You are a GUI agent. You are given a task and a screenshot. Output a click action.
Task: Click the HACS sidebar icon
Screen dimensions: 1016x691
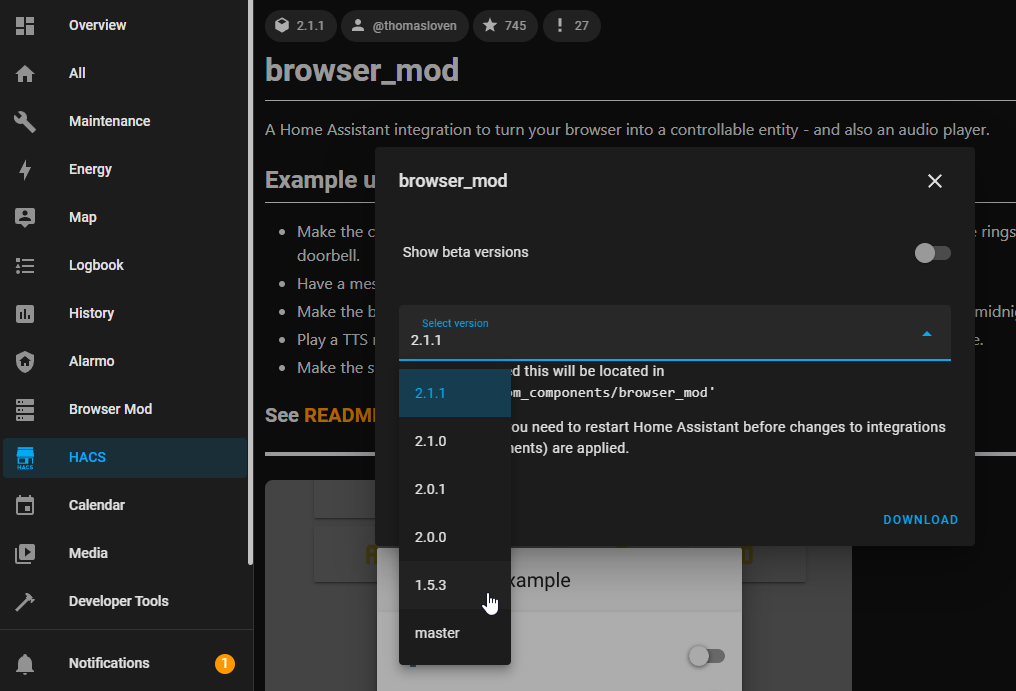(x=27, y=457)
